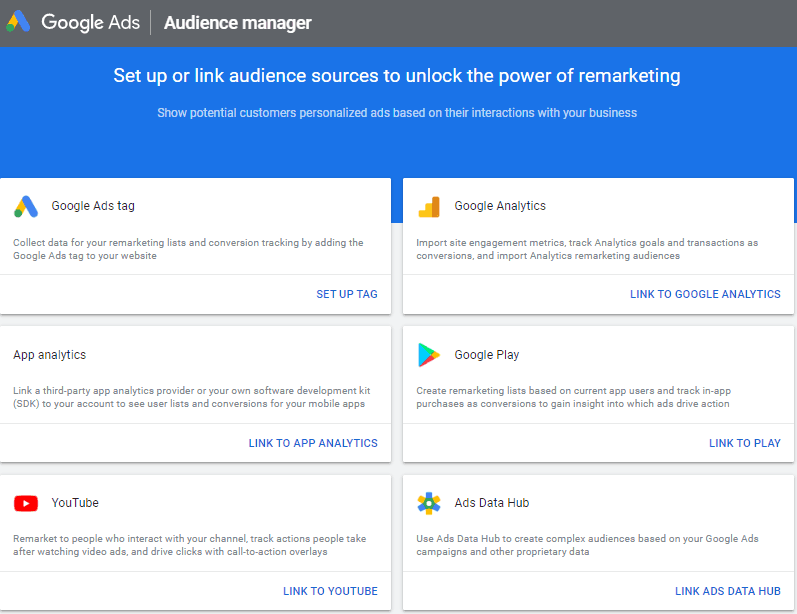Click the Ads Data Hub card title

point(492,503)
